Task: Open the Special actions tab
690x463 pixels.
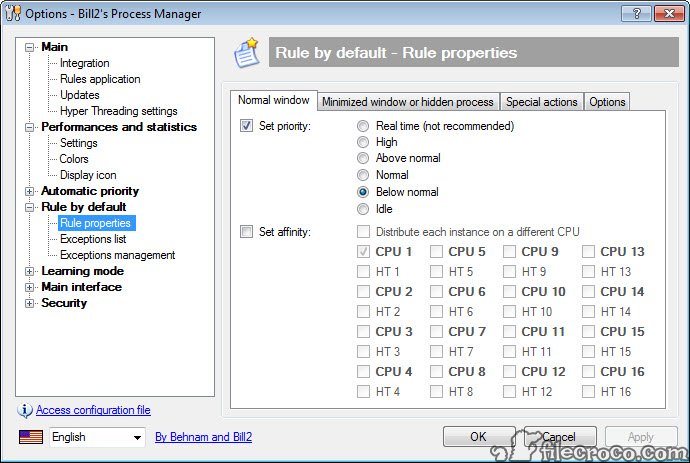Action: [541, 102]
